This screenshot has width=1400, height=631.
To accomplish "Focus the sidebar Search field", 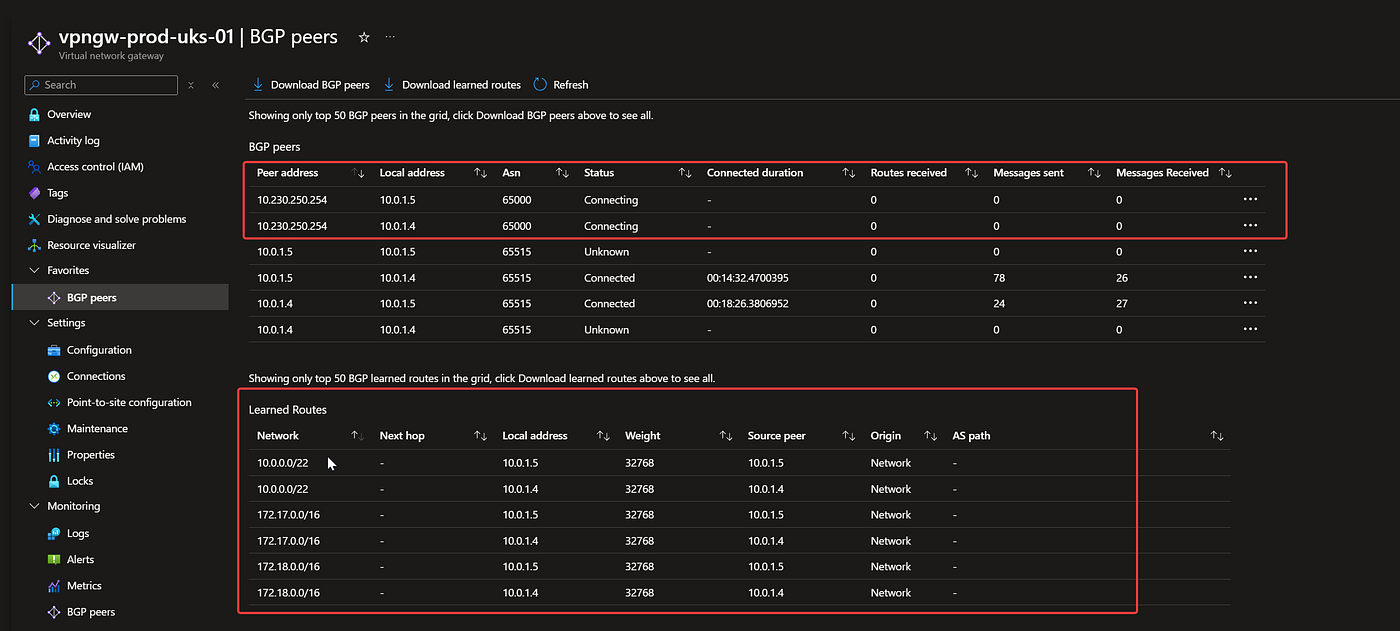I will pyautogui.click(x=101, y=85).
